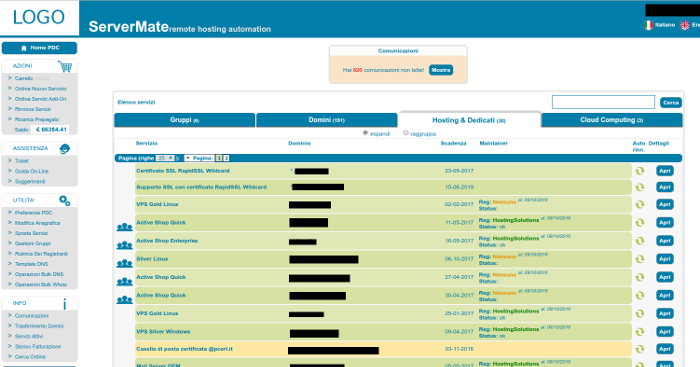Click the Italian flag icon

[648, 25]
